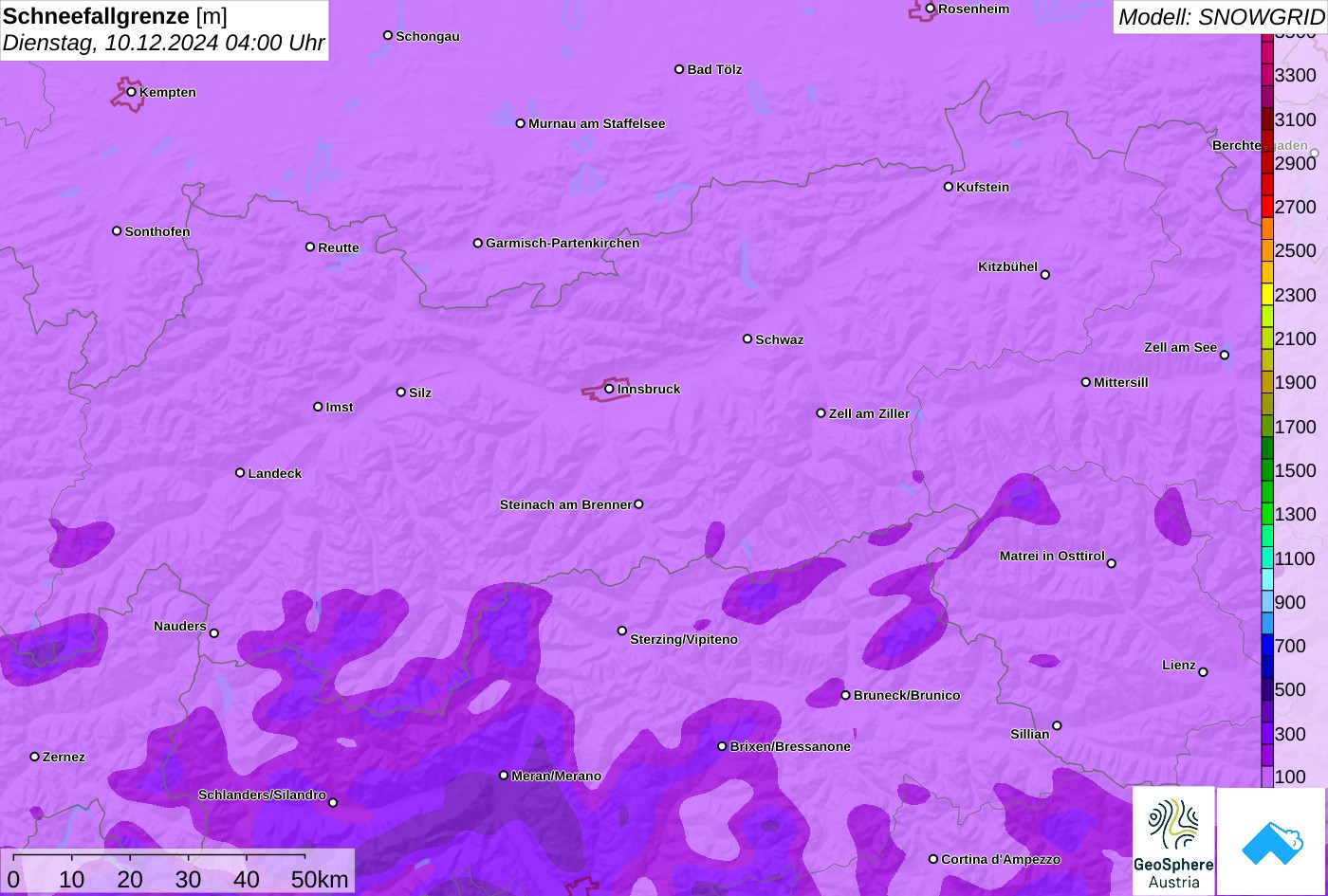Click the Zernez location dot
This screenshot has height=896, width=1328.
(34, 757)
